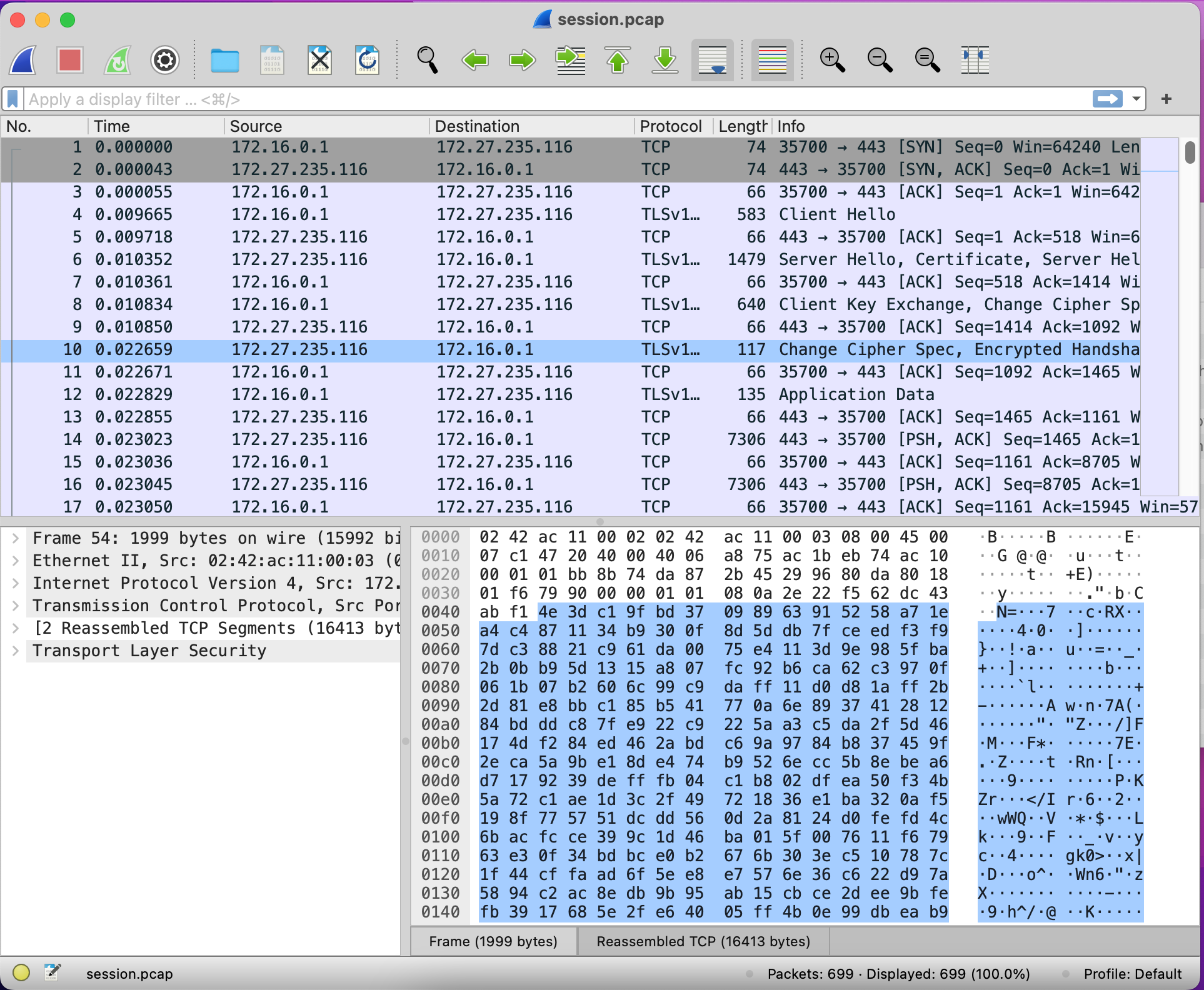Go back in packet history
Viewport: 1204px width, 990px height.
pyautogui.click(x=475, y=61)
